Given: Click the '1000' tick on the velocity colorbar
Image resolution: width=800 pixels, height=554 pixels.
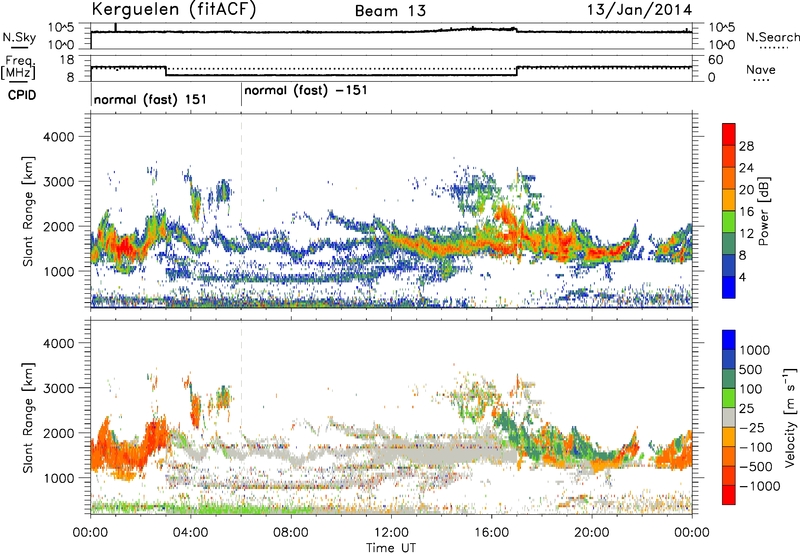Looking at the screenshot, I should click(754, 350).
